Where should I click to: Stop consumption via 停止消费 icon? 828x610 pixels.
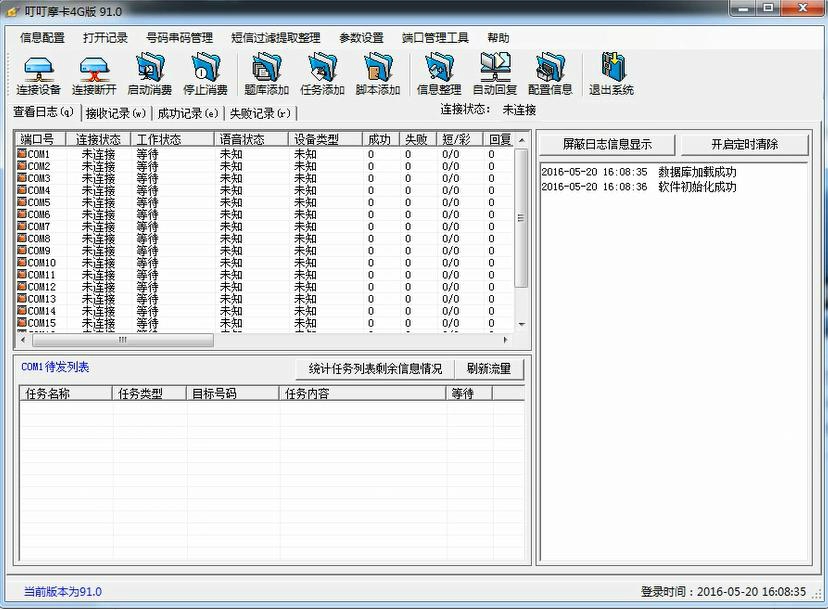(205, 75)
